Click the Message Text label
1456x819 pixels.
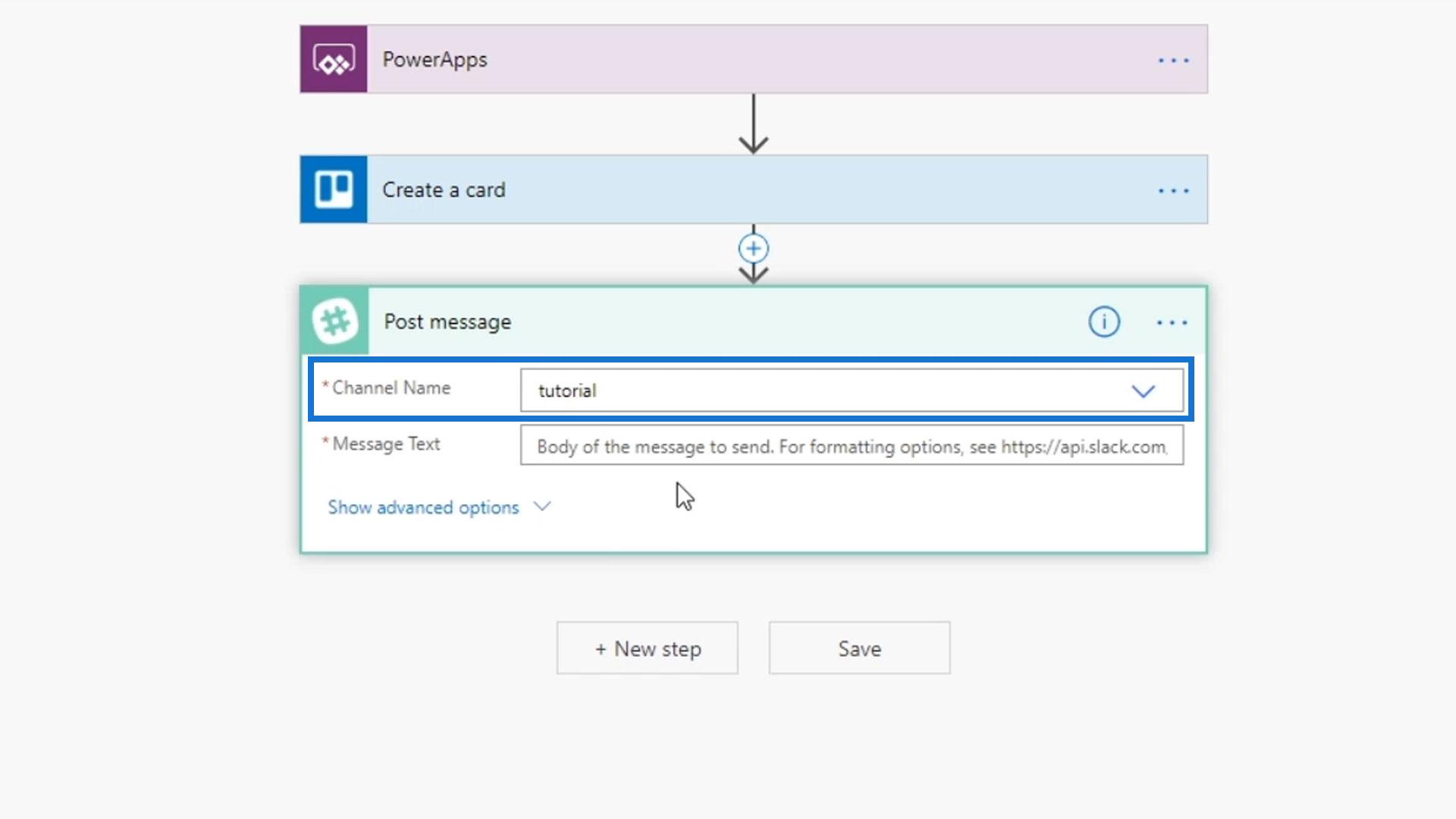pos(385,444)
